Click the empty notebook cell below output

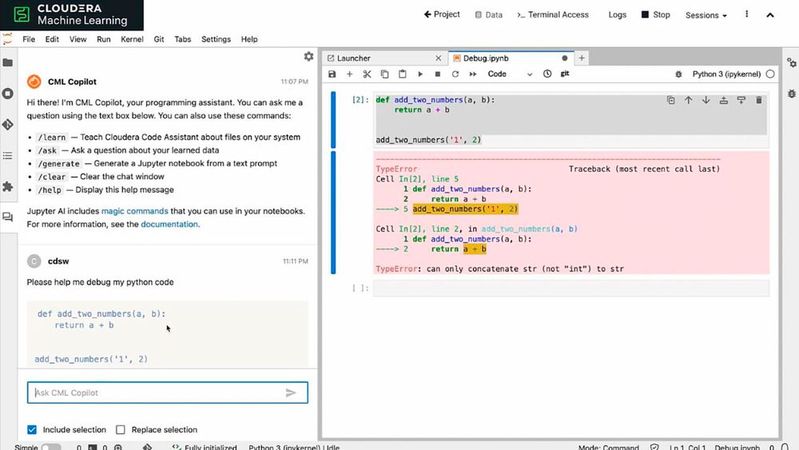[x=571, y=288]
